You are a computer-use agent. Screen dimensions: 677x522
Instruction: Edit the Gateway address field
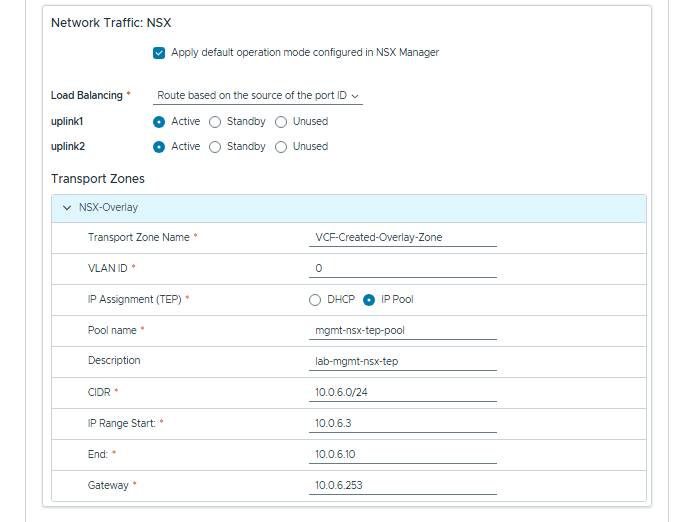click(x=403, y=486)
